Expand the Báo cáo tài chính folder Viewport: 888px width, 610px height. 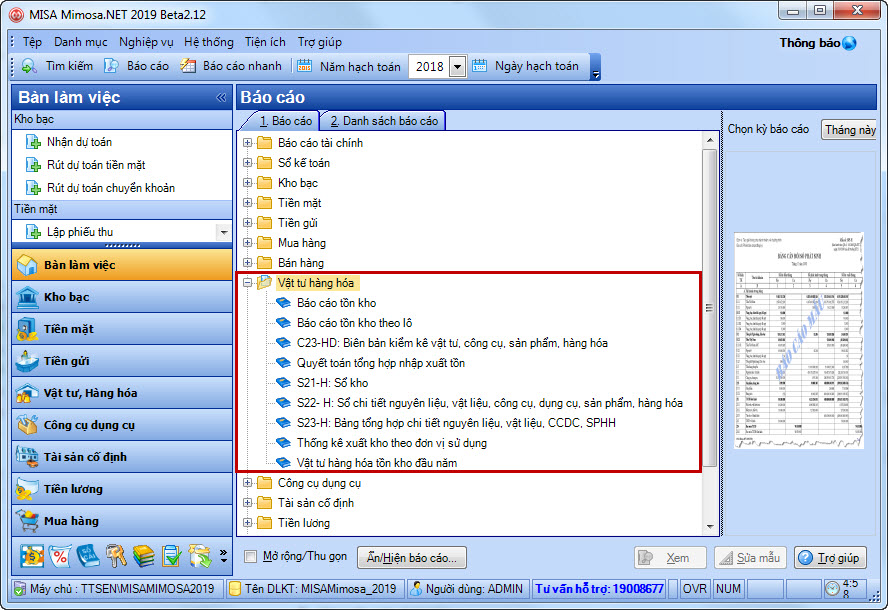click(247, 143)
